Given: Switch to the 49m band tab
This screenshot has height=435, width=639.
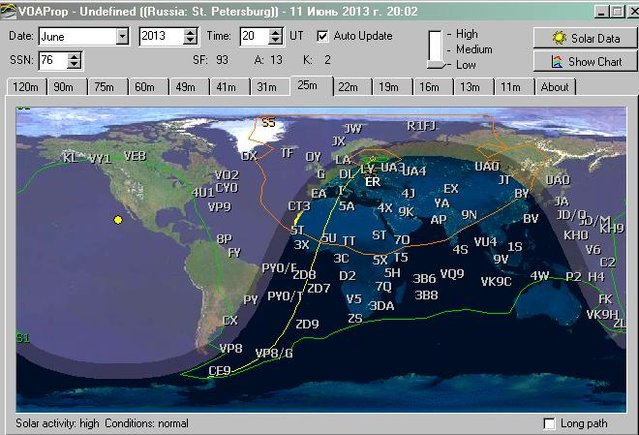Looking at the screenshot, I should (x=185, y=87).
